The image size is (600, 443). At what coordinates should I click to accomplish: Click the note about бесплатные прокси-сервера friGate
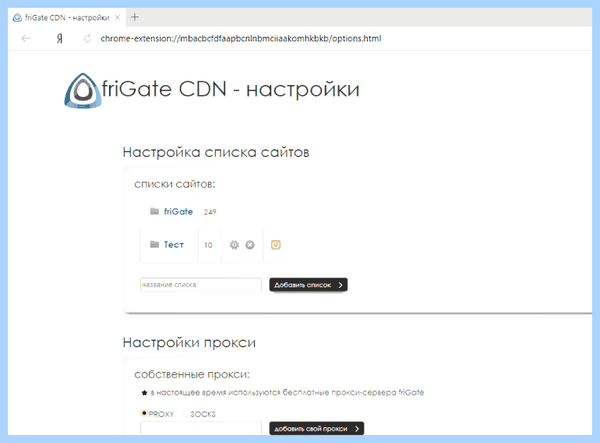[287, 393]
